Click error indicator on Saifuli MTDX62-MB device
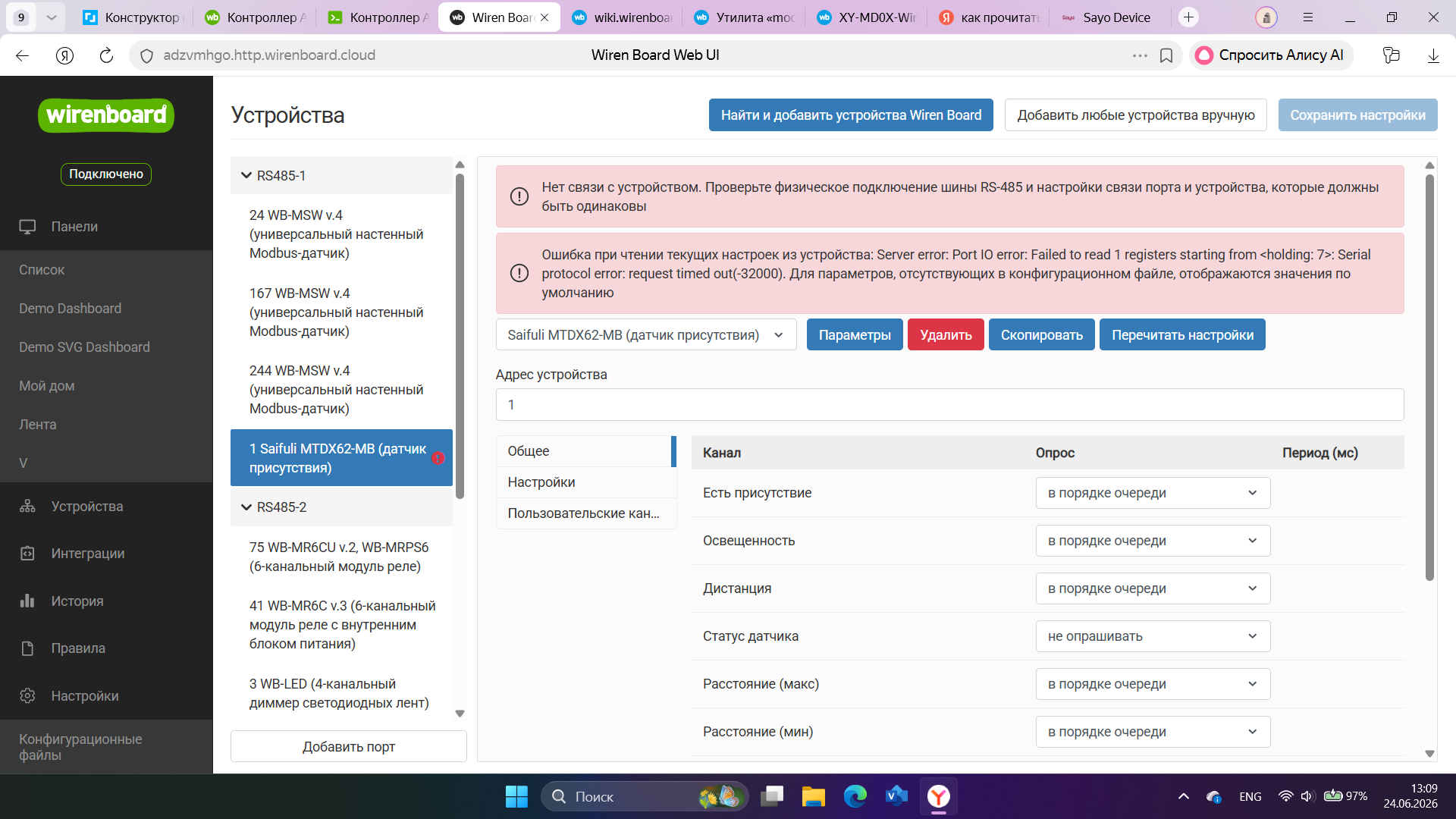This screenshot has height=819, width=1456. 438,458
